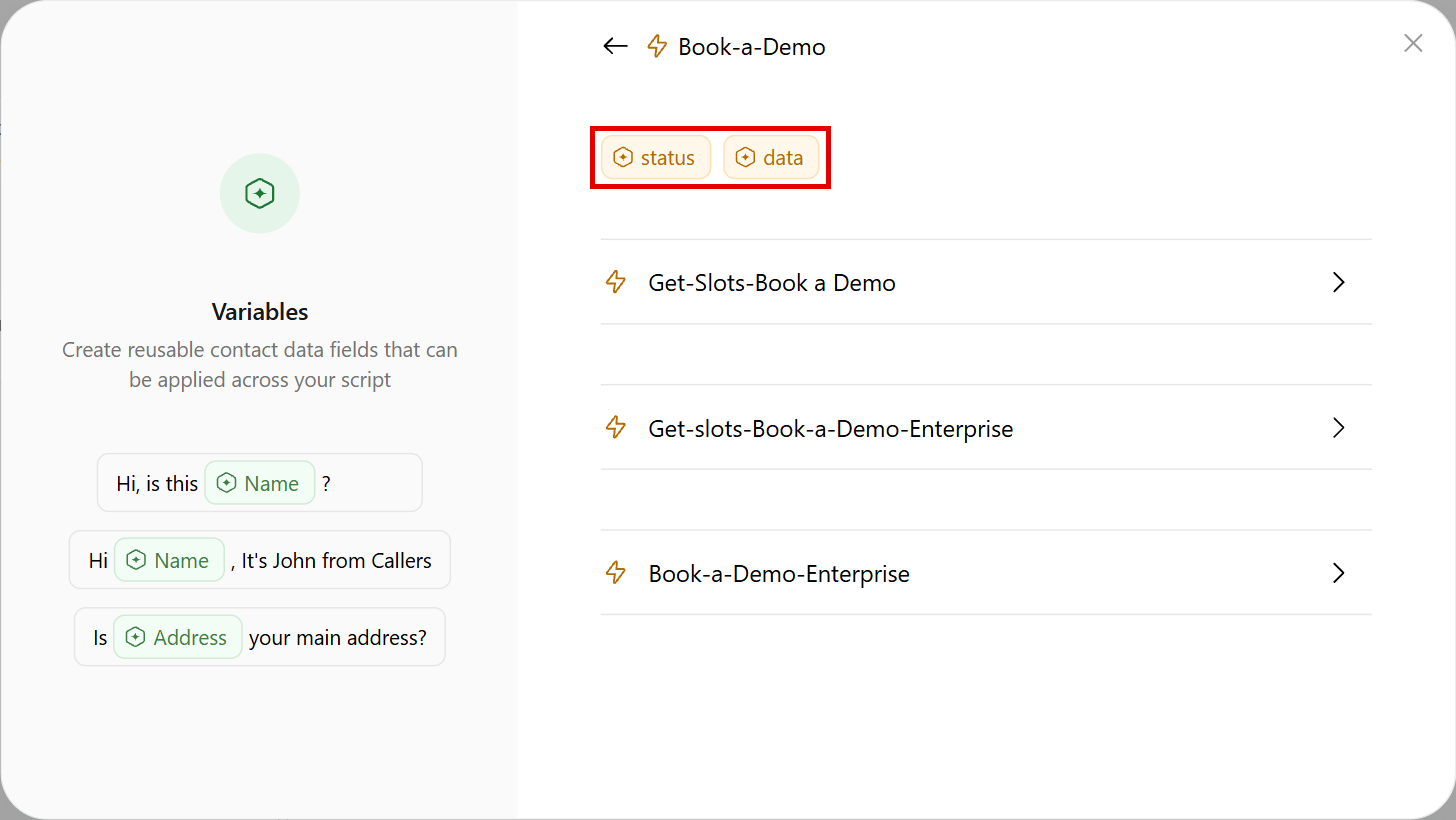Click the large green Variables hexagon icon

click(260, 193)
